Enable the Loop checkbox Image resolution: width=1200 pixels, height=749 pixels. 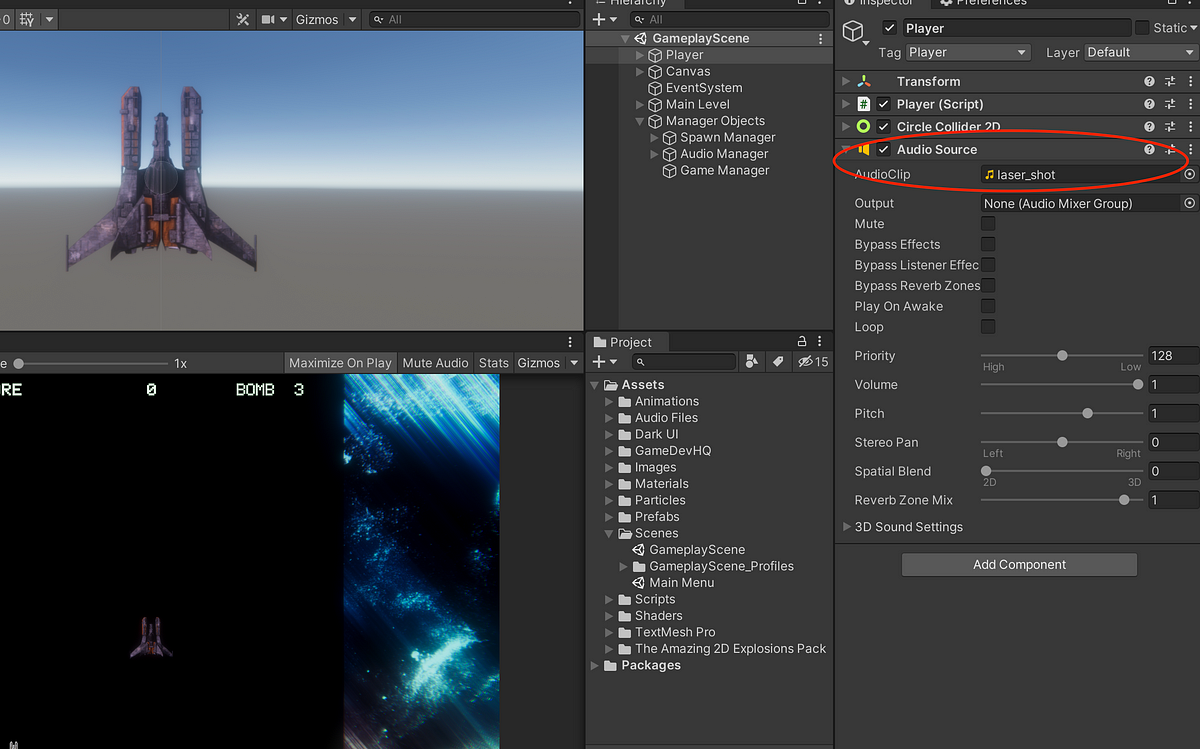coord(988,327)
